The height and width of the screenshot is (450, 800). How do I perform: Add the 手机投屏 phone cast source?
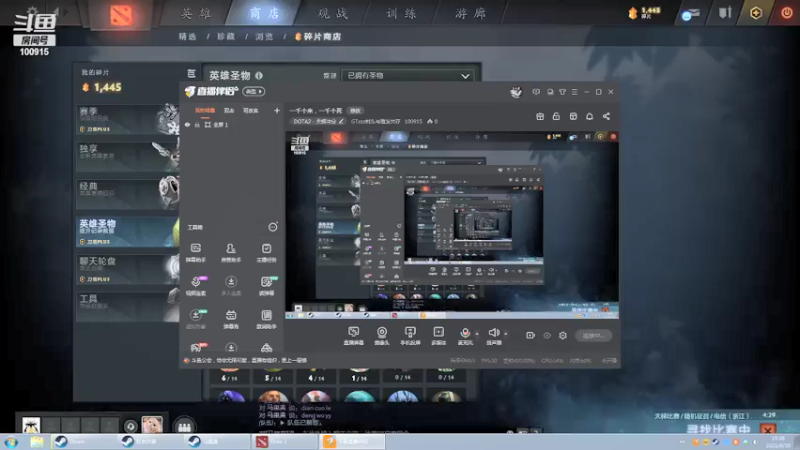click(410, 336)
